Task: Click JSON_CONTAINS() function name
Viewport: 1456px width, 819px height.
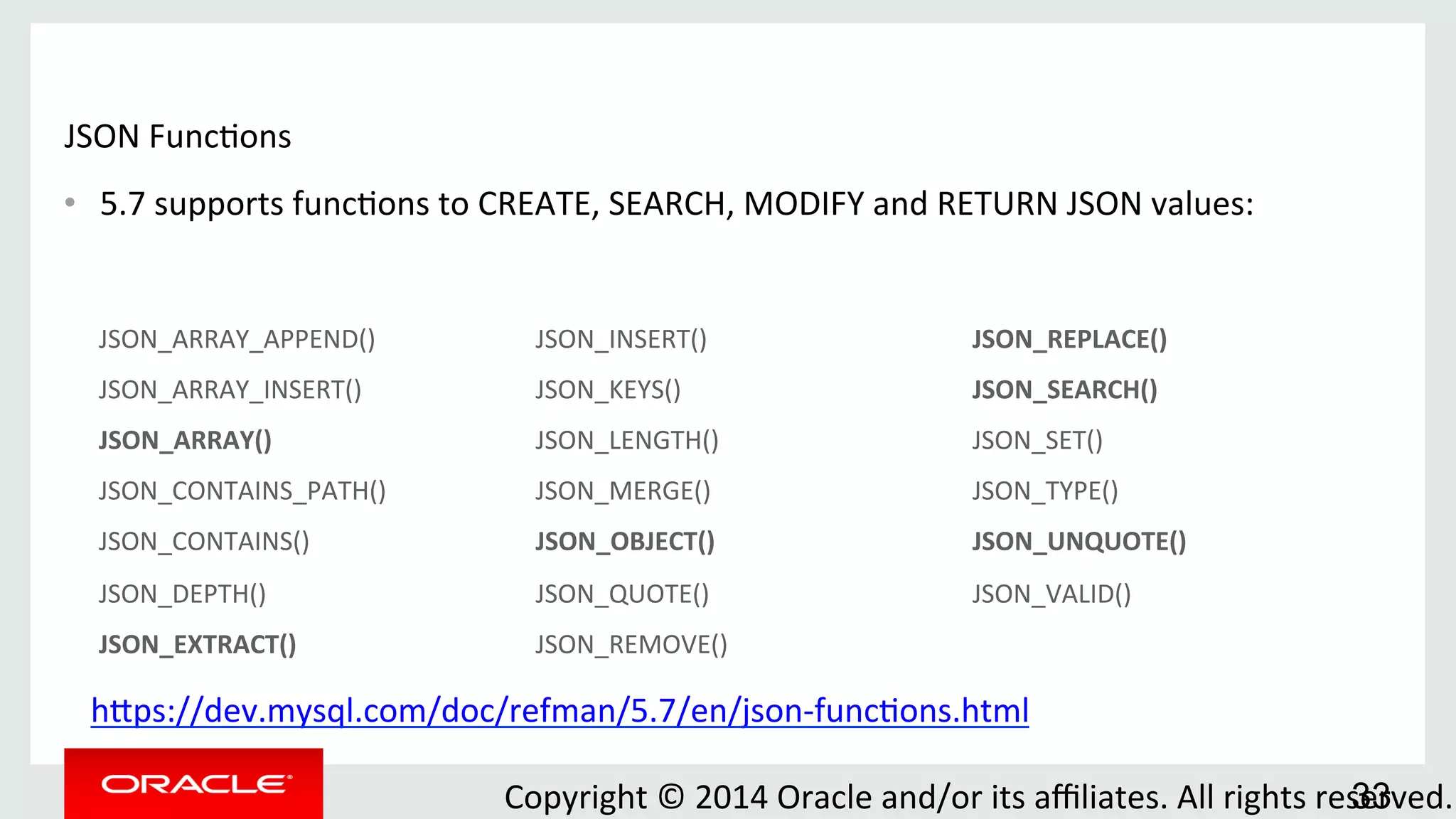Action: click(204, 542)
